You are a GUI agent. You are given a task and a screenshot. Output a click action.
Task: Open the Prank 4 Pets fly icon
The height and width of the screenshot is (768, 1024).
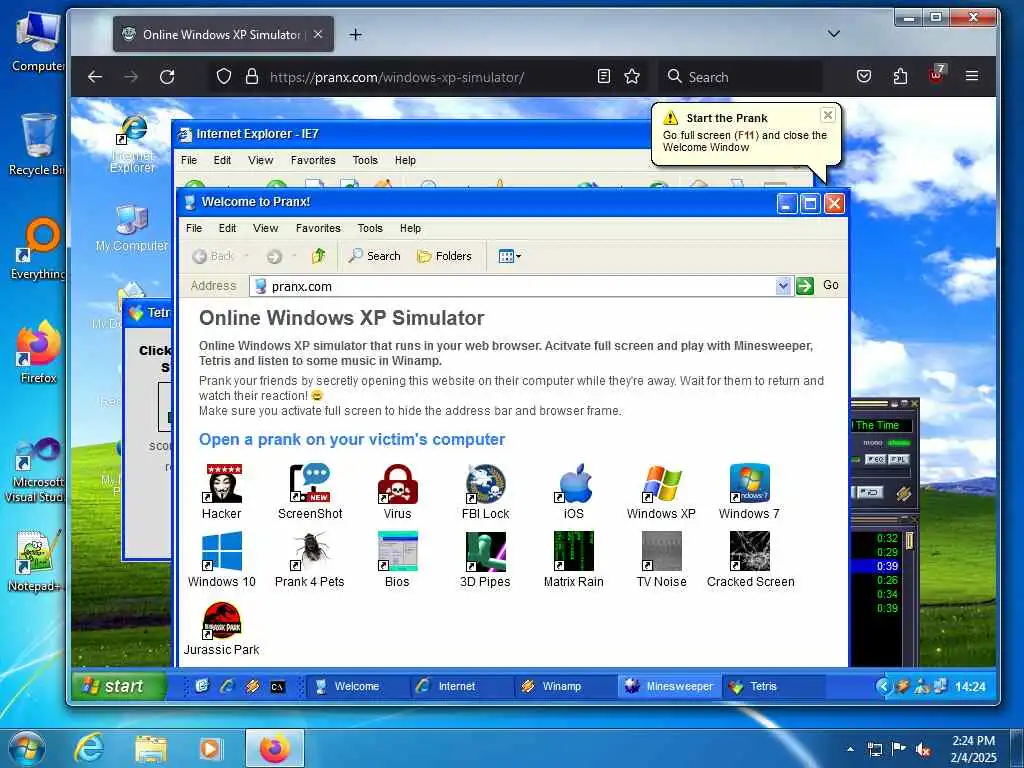[x=310, y=559]
